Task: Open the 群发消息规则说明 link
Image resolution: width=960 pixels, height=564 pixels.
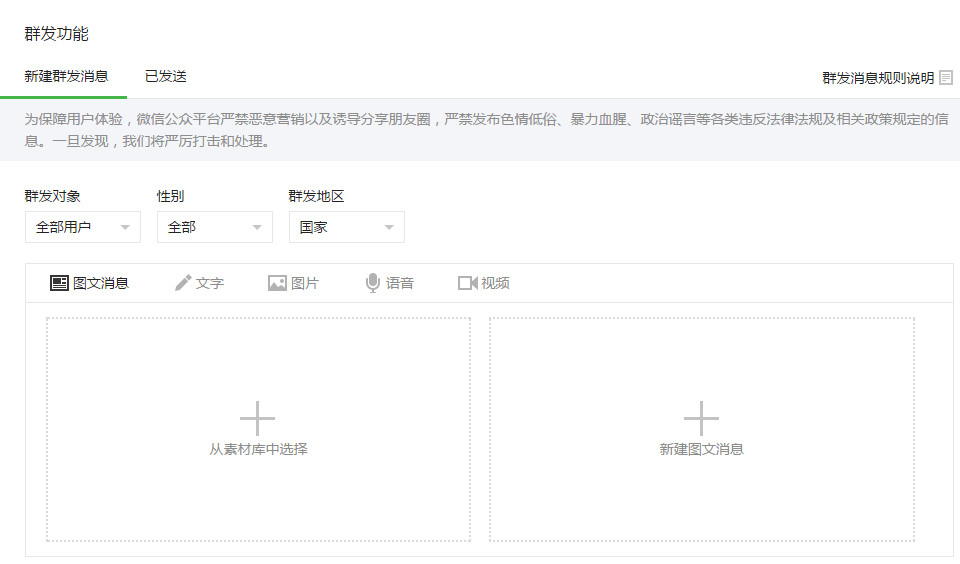Action: [x=878, y=78]
